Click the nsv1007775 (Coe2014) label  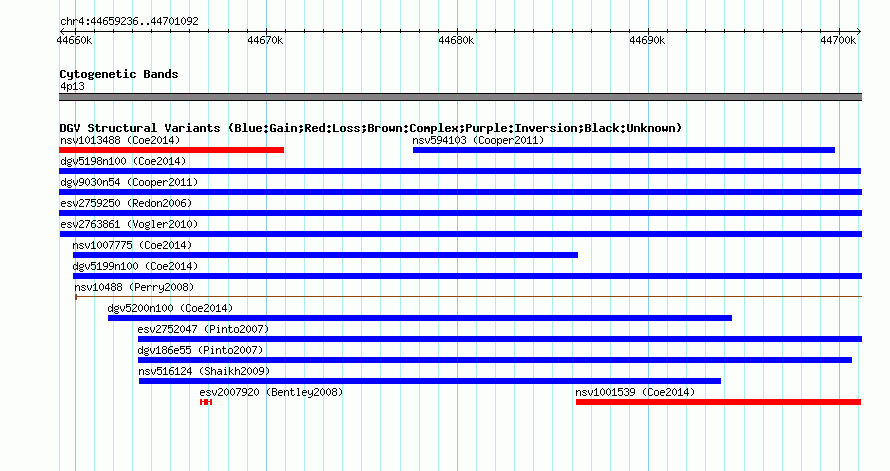[132, 245]
